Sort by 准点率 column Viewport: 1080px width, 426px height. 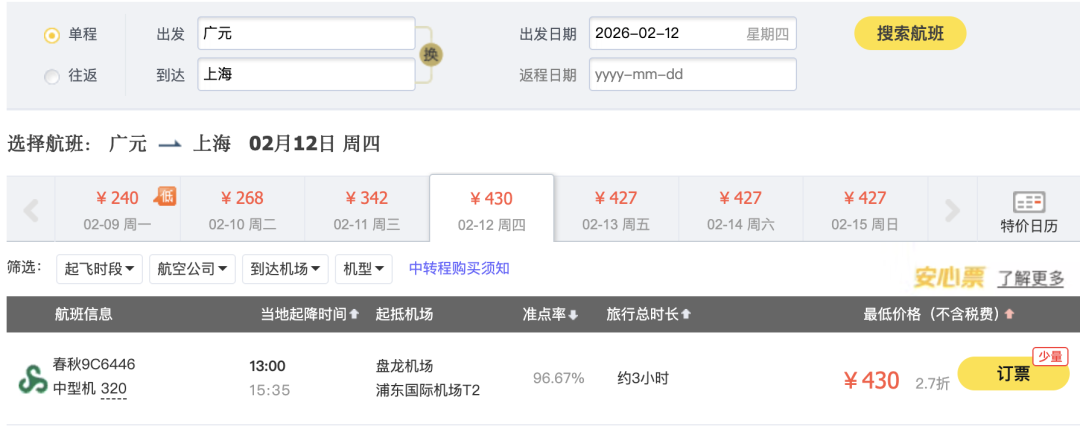pos(550,314)
